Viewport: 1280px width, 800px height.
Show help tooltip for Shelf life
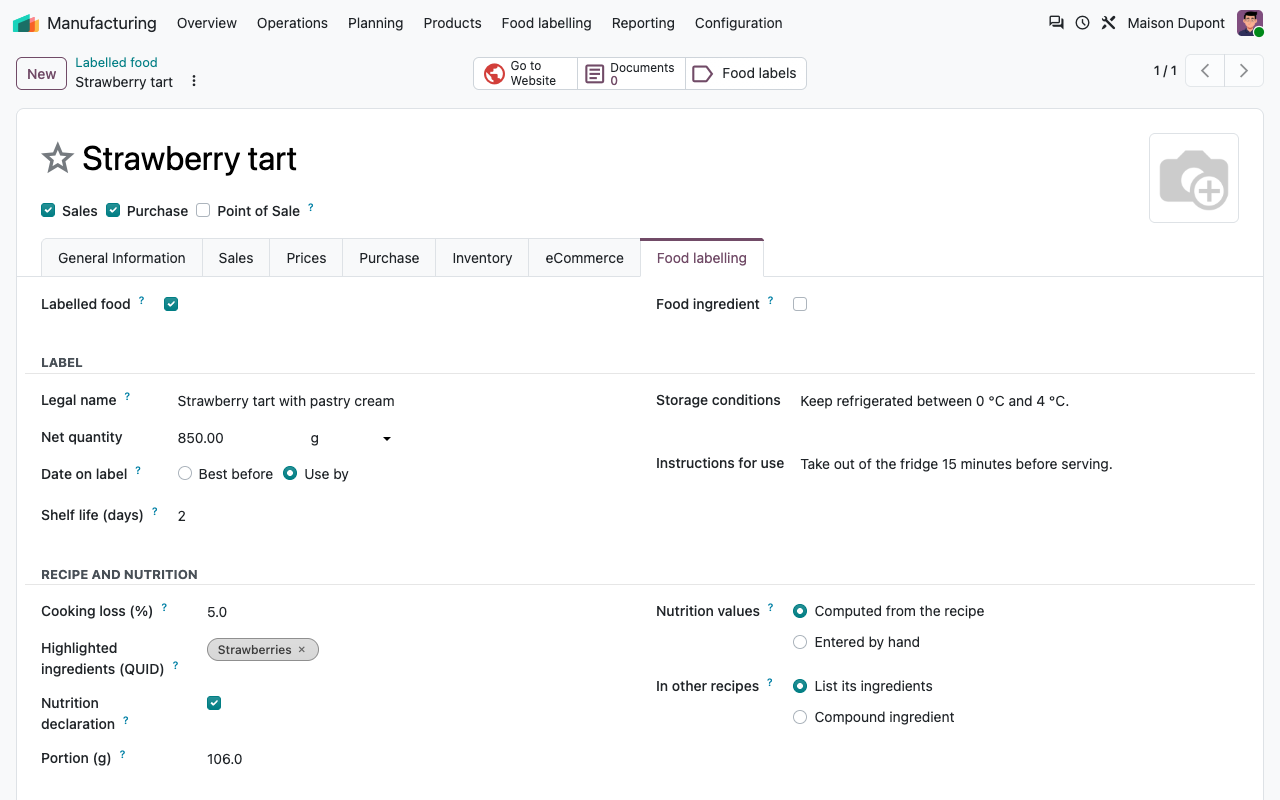pyautogui.click(x=155, y=511)
